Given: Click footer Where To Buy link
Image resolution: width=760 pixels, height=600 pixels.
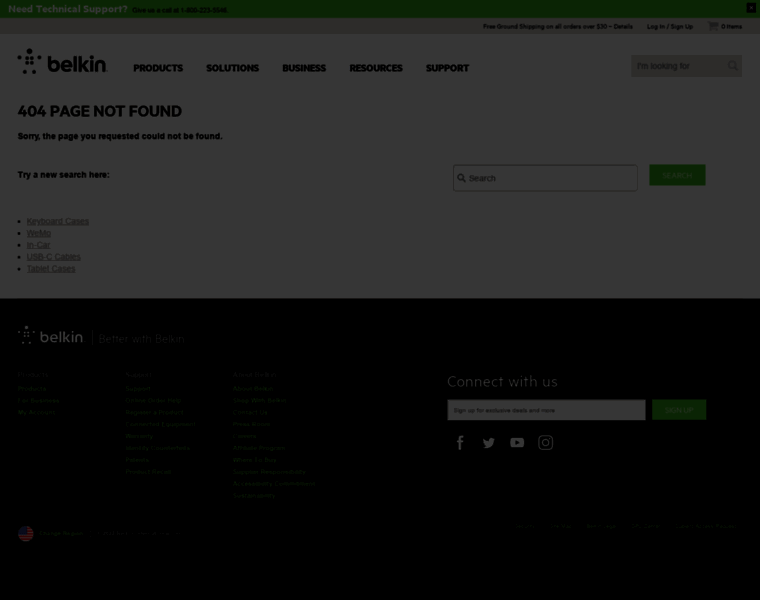Looking at the screenshot, I should click(254, 460).
